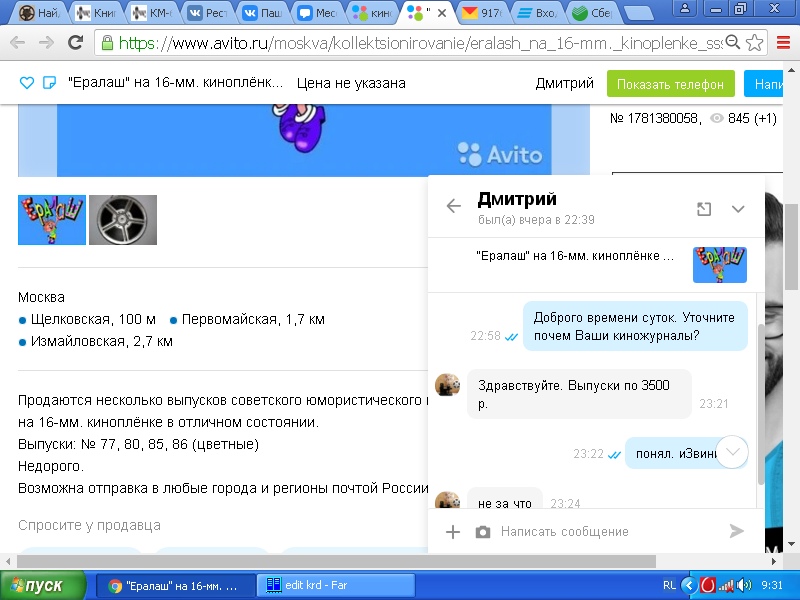Viewport: 800px width, 600px height.
Task: Select the Ералаш photo thumbnail
Action: (52, 220)
